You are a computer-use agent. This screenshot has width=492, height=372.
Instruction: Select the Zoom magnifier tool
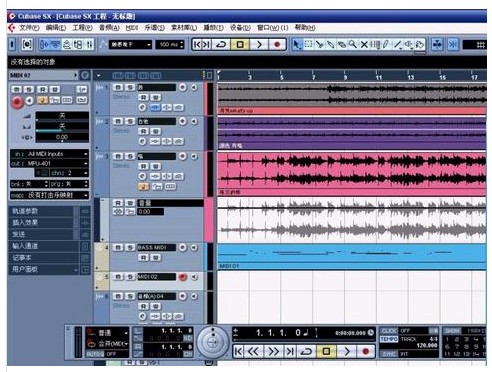point(352,44)
